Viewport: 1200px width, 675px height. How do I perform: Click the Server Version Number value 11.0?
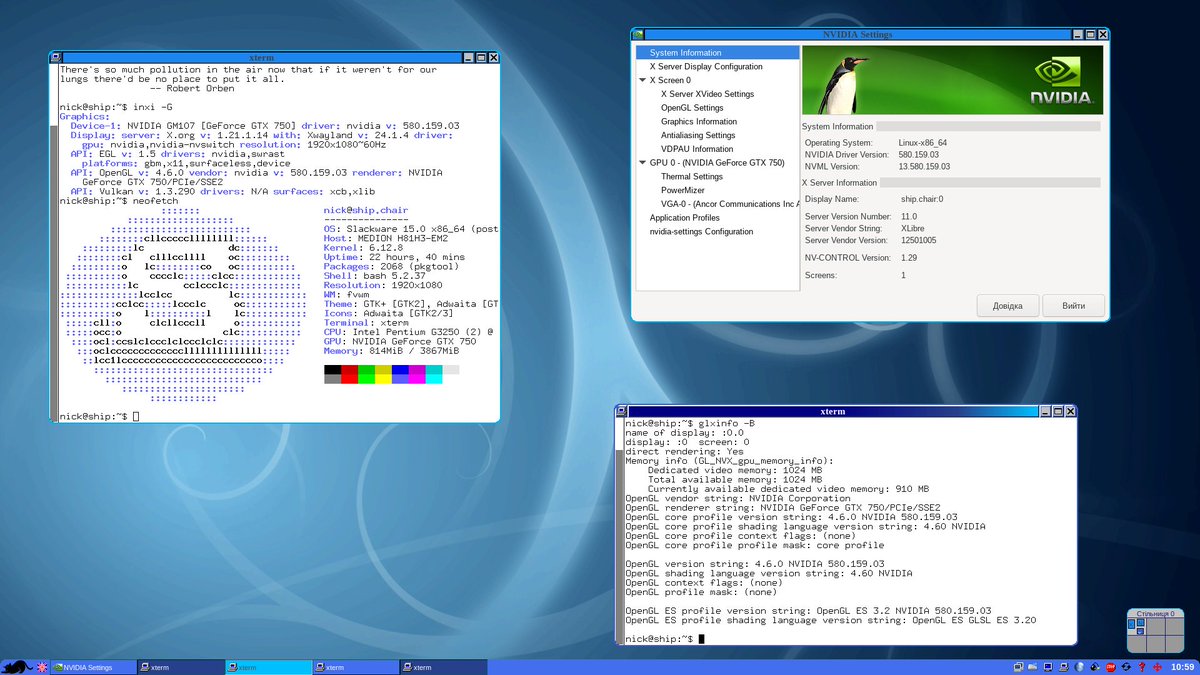[x=909, y=216]
